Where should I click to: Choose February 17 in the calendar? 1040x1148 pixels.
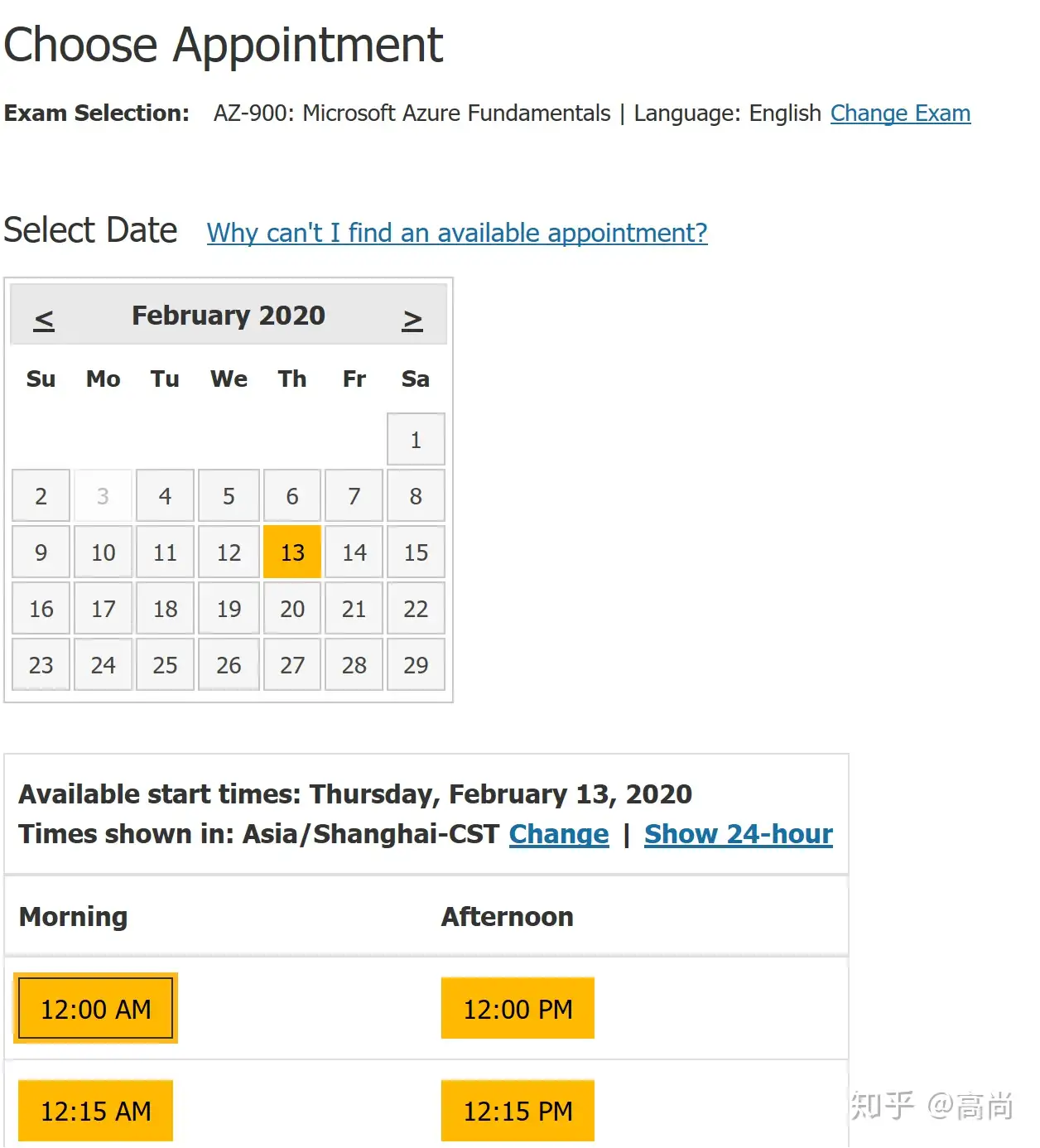tap(104, 609)
